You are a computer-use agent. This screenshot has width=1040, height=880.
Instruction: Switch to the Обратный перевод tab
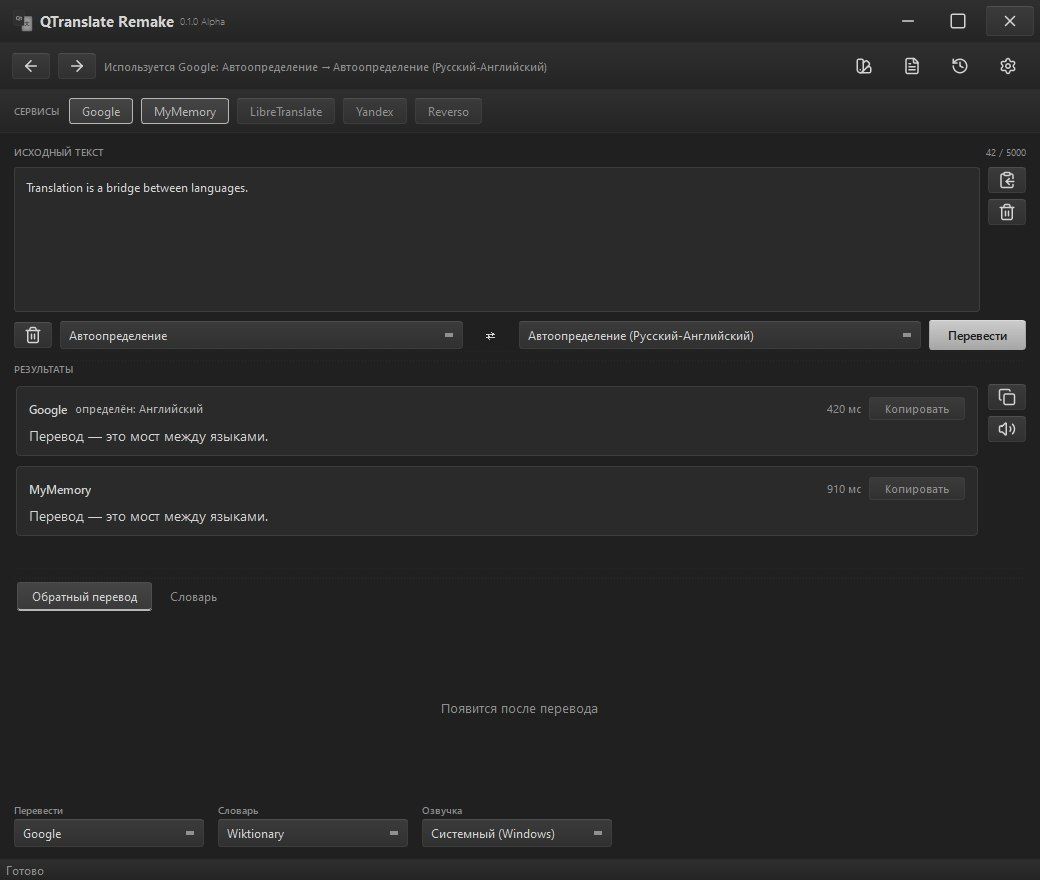(x=85, y=597)
